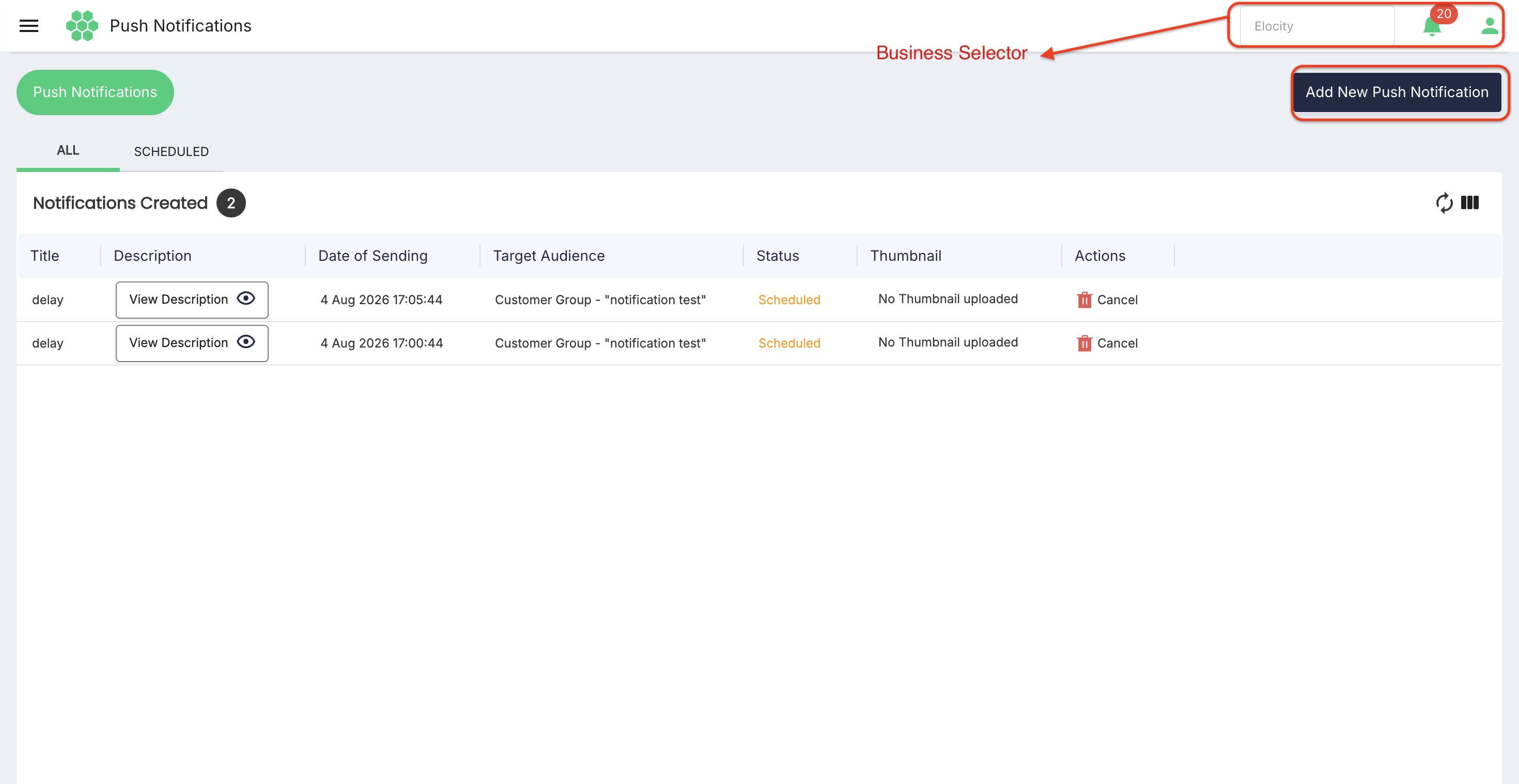Click the green honeycomb app logo
Image resolution: width=1519 pixels, height=784 pixels.
[x=82, y=26]
